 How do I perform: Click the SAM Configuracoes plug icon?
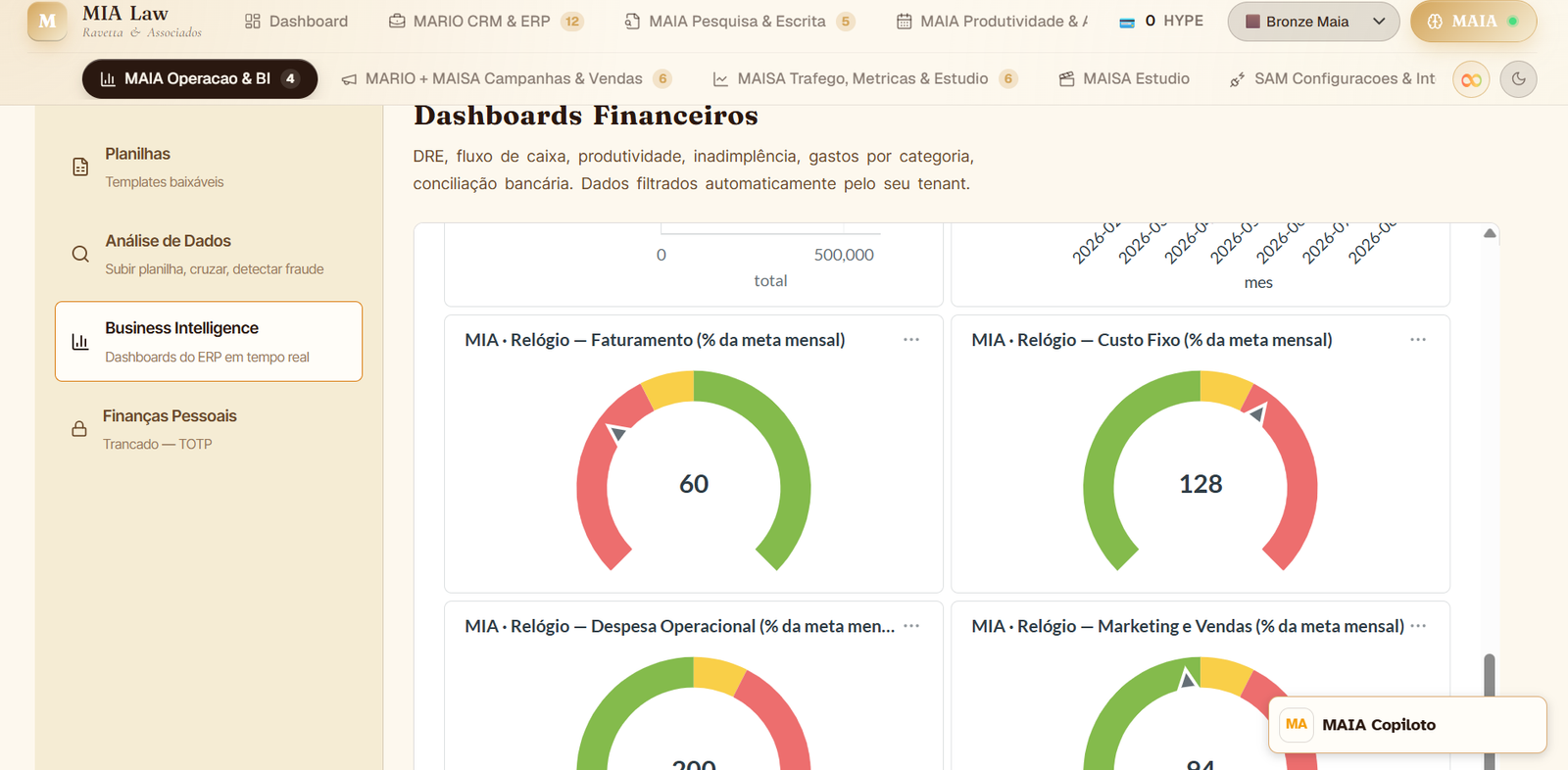[x=1238, y=79]
